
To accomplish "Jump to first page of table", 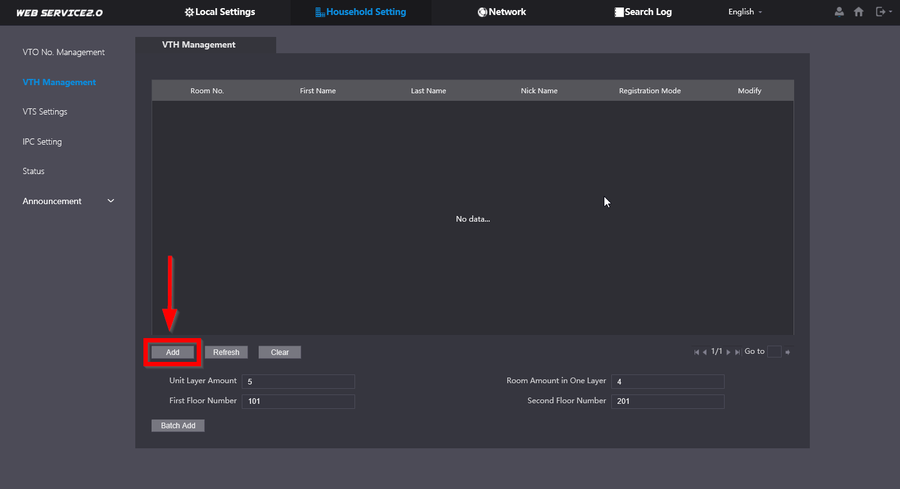I will 696,352.
